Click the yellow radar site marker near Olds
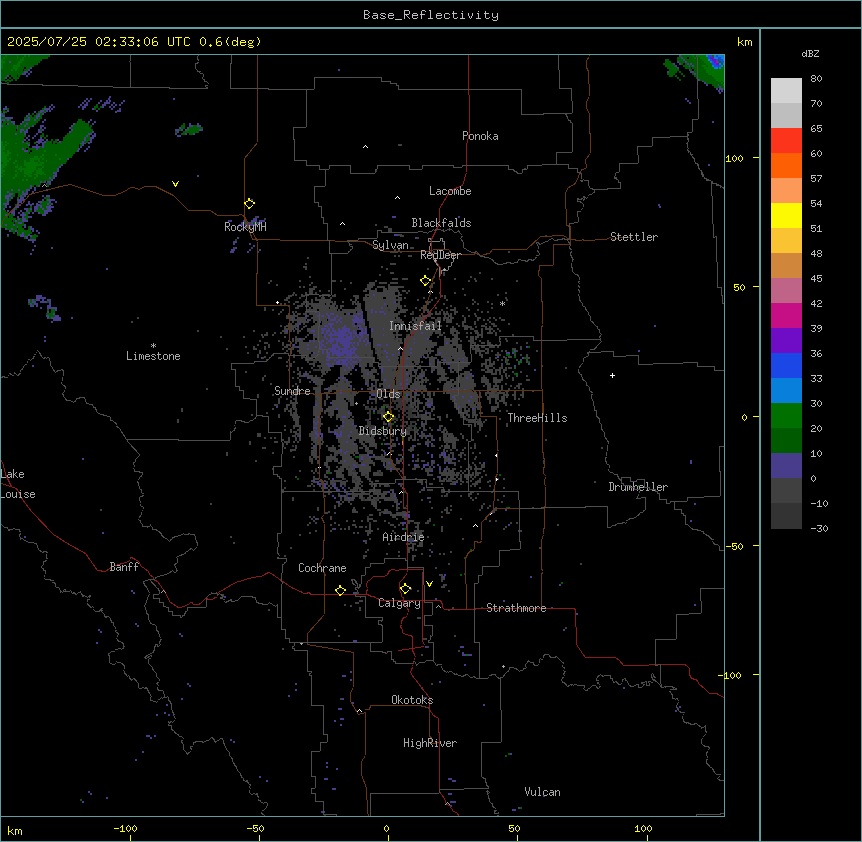The height and width of the screenshot is (842, 862). coord(388,417)
